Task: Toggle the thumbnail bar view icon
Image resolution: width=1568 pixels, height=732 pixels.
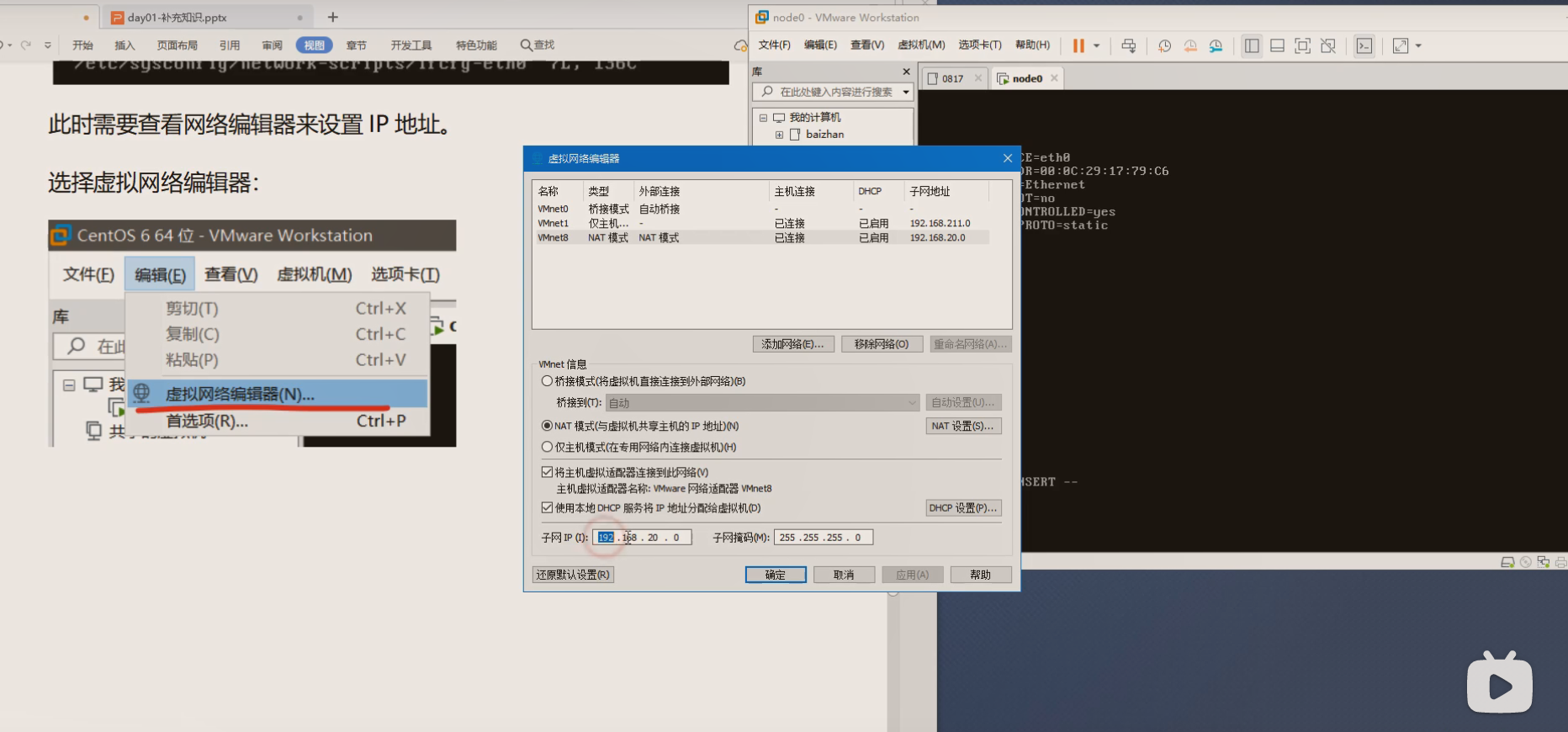Action: point(1277,45)
